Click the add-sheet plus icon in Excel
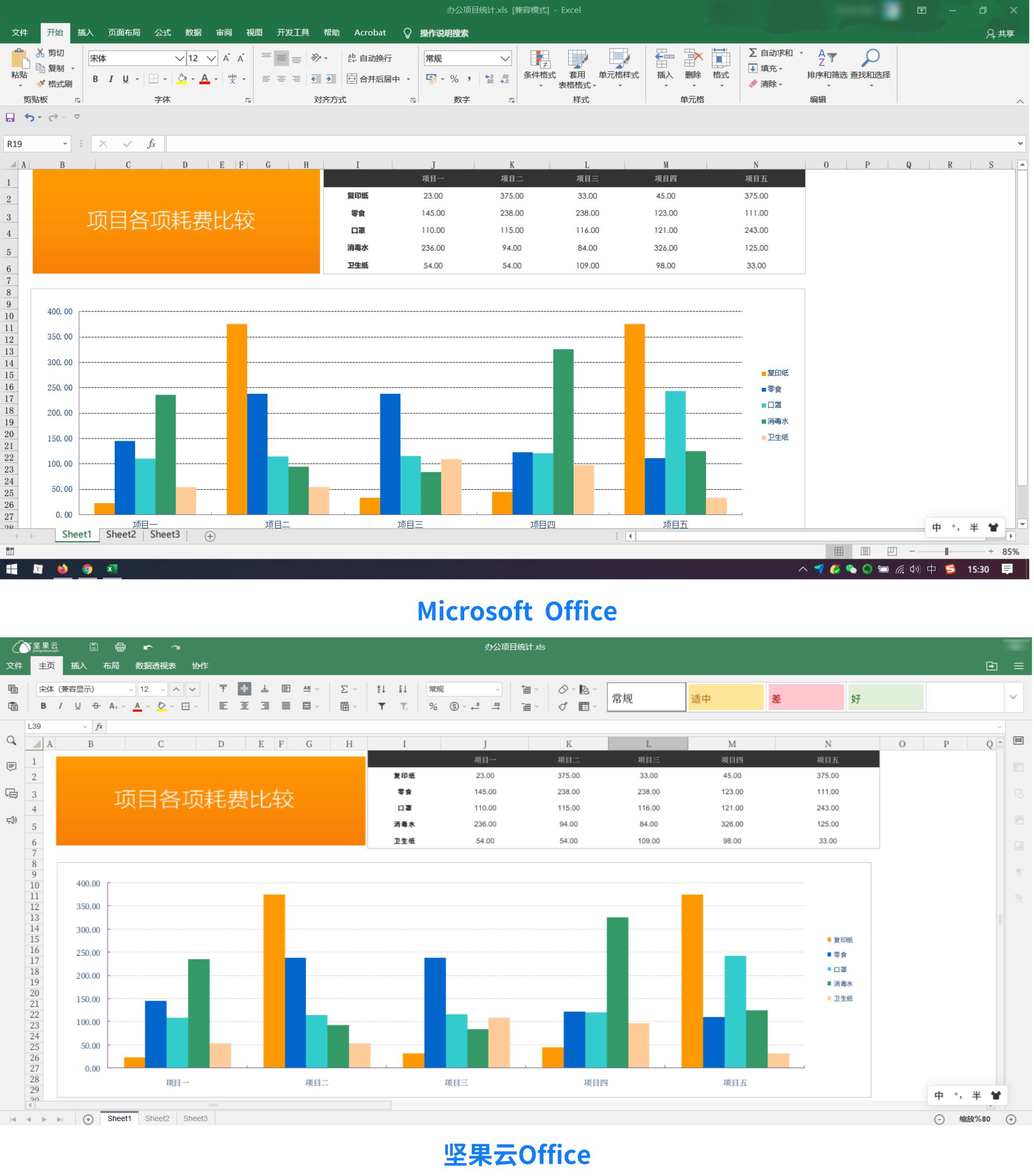The width and height of the screenshot is (1034, 1176). pos(210,536)
